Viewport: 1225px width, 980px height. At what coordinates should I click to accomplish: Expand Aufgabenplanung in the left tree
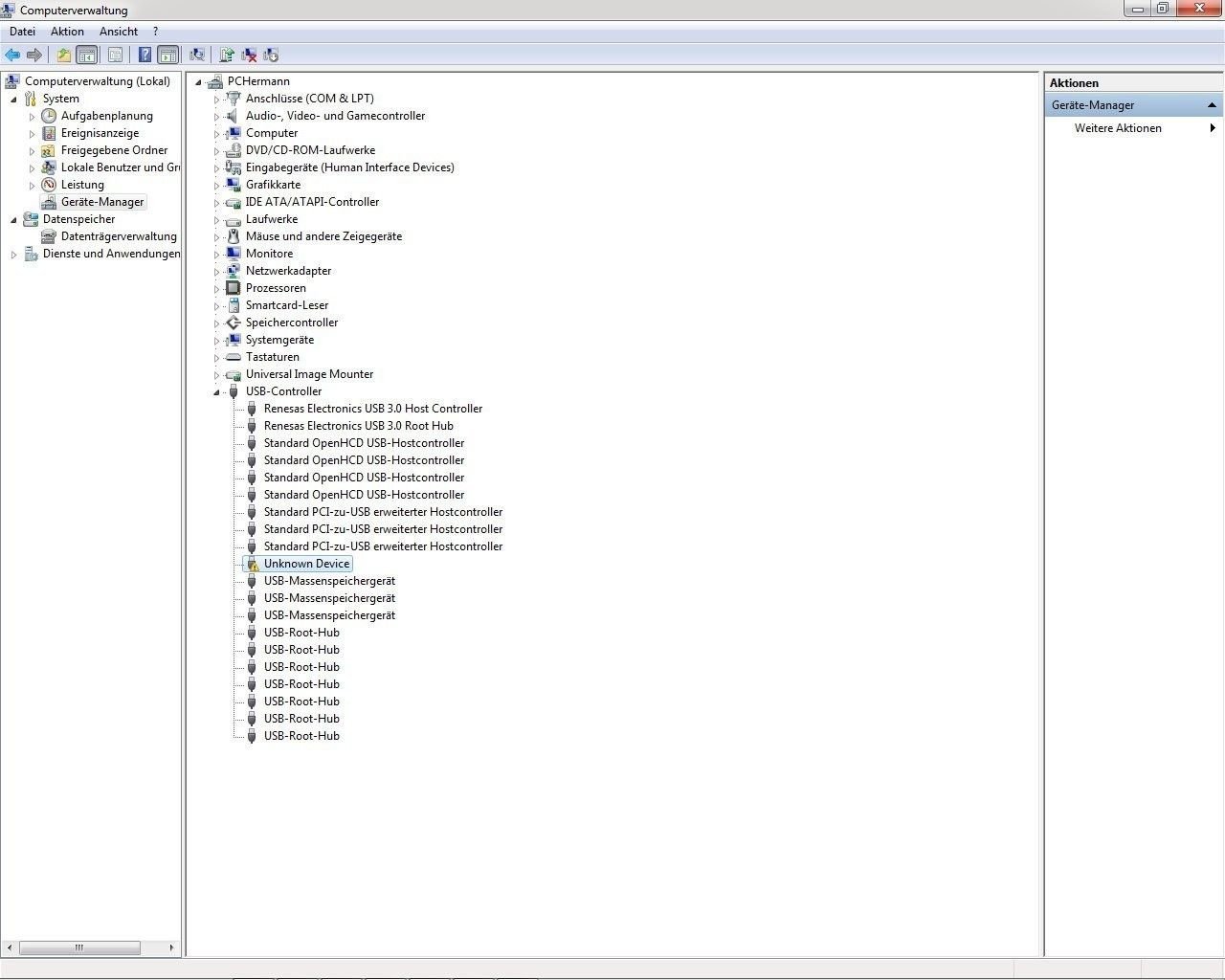(x=32, y=117)
